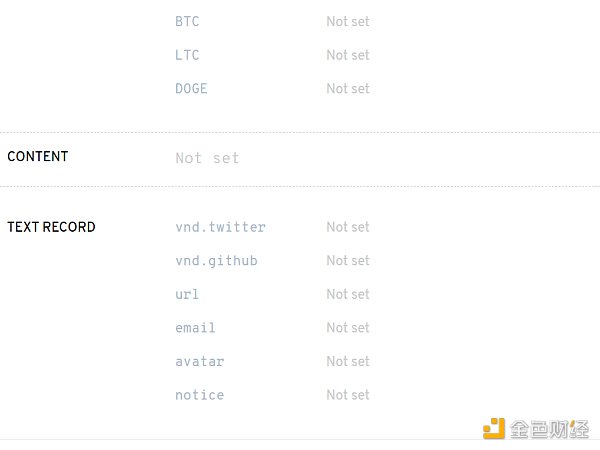Screen dimensions: 600x450
Task: Click the Not set value beside email
Action: [x=347, y=327]
